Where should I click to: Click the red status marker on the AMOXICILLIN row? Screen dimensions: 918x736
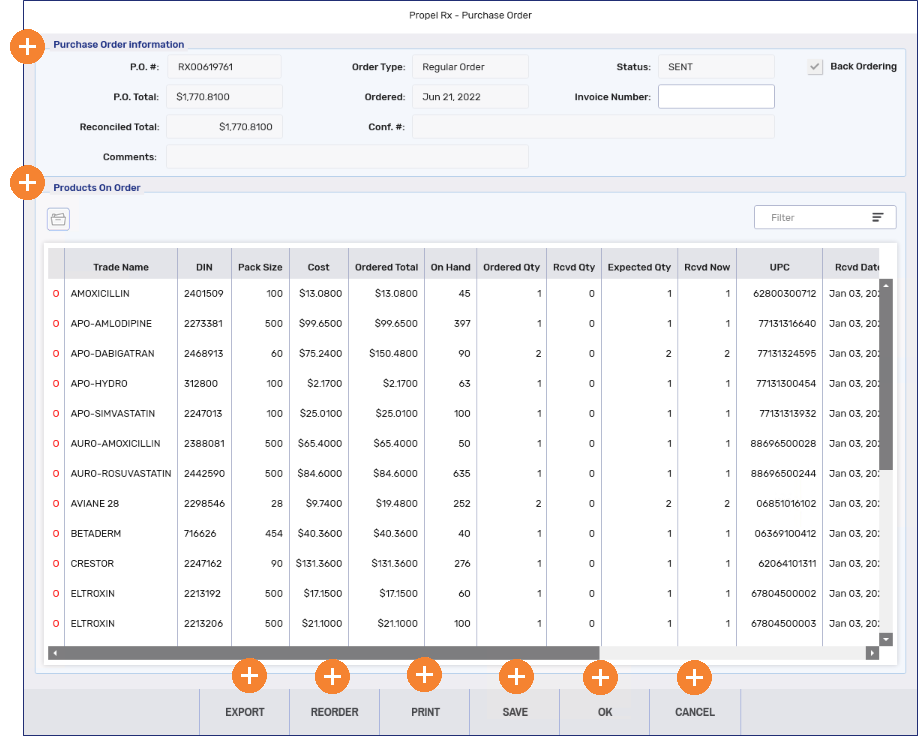click(x=56, y=294)
